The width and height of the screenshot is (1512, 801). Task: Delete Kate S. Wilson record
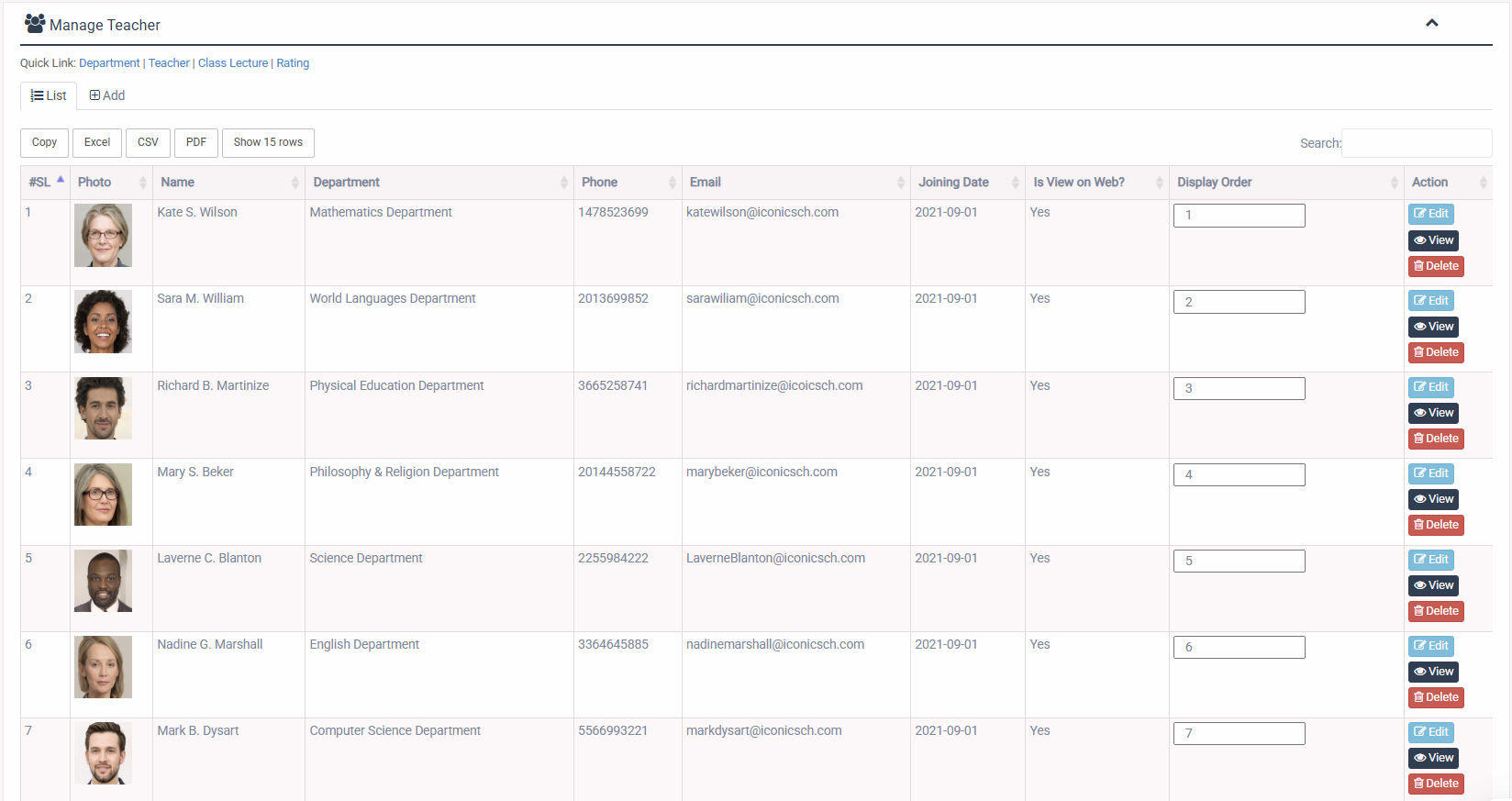tap(1435, 266)
